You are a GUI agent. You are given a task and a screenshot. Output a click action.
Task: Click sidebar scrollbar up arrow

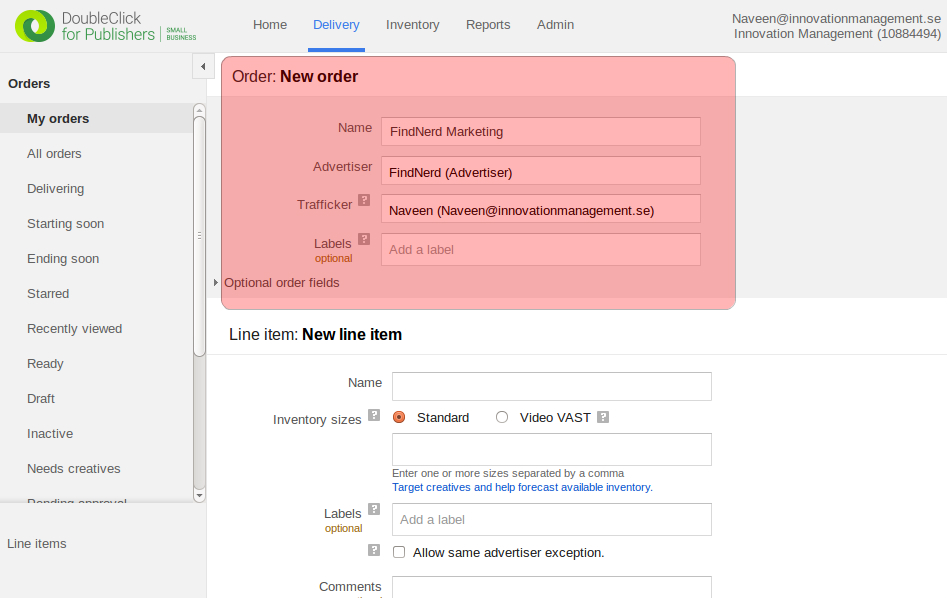tap(199, 110)
